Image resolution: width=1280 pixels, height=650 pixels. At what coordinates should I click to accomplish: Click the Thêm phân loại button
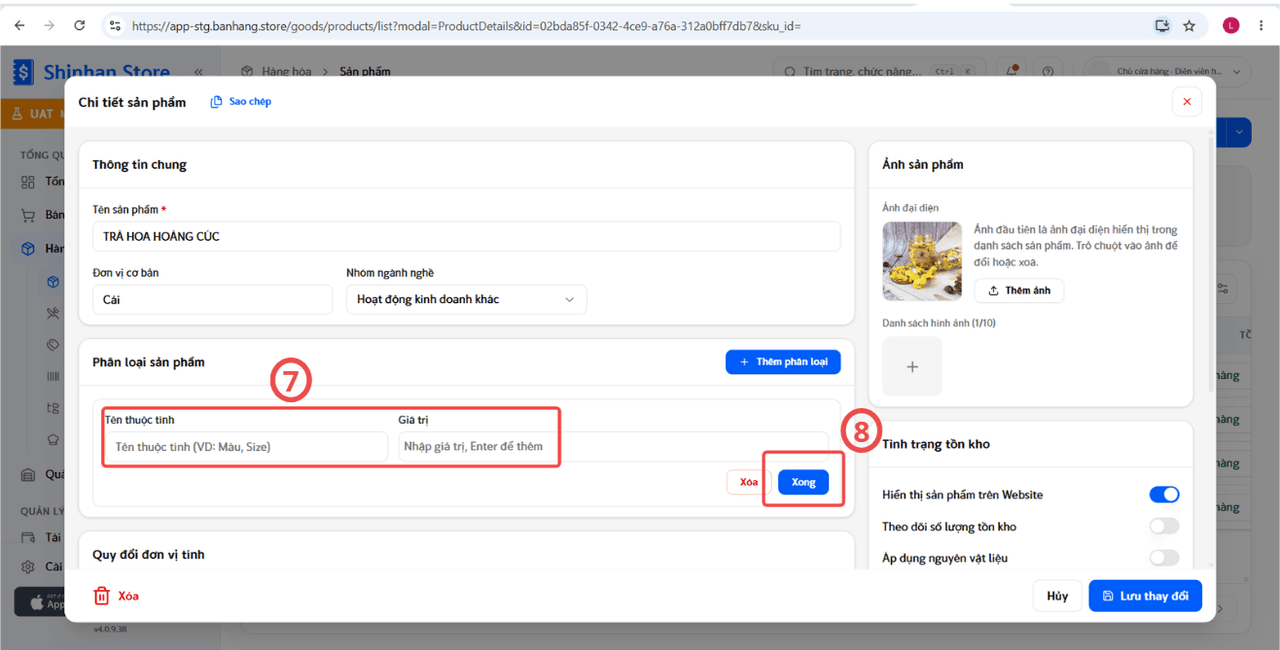pos(783,362)
